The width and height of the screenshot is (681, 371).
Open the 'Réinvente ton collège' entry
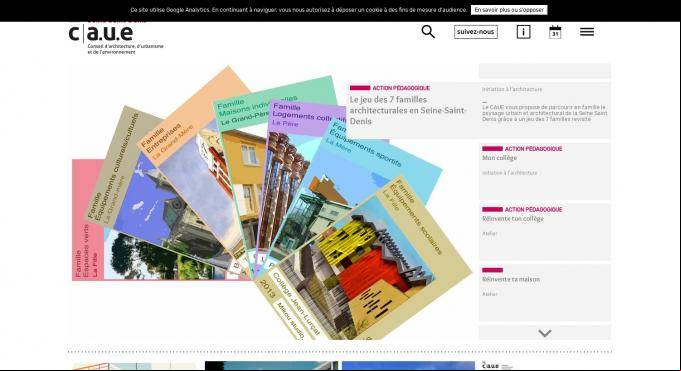(512, 219)
